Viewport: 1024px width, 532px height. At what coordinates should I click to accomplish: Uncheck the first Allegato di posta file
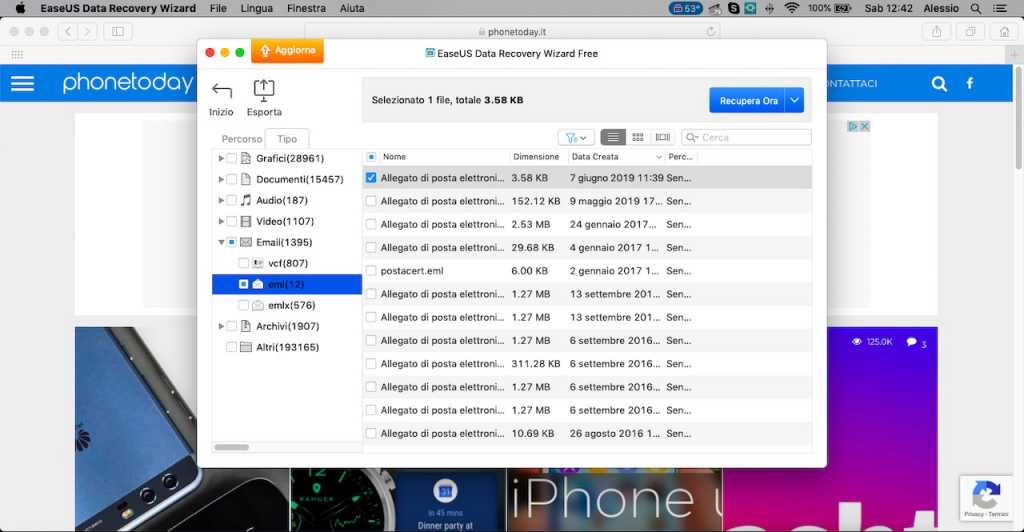pyautogui.click(x=371, y=178)
